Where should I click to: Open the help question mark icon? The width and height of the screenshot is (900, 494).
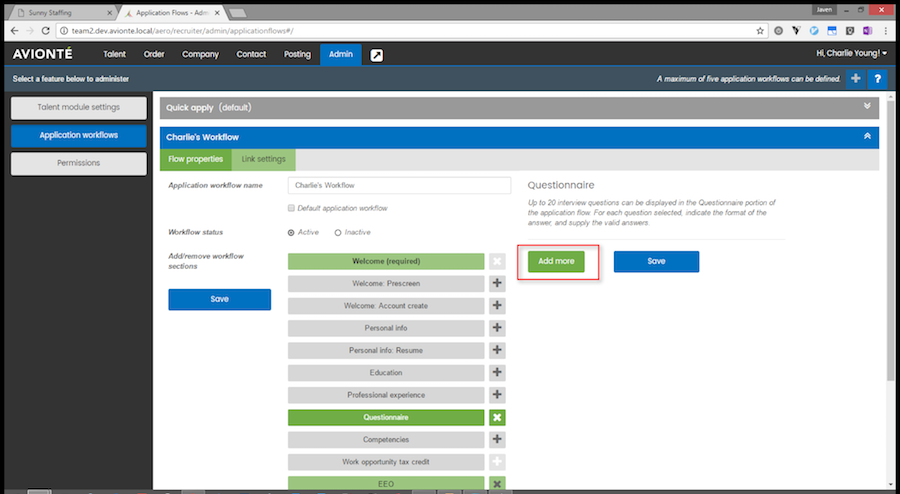878,79
